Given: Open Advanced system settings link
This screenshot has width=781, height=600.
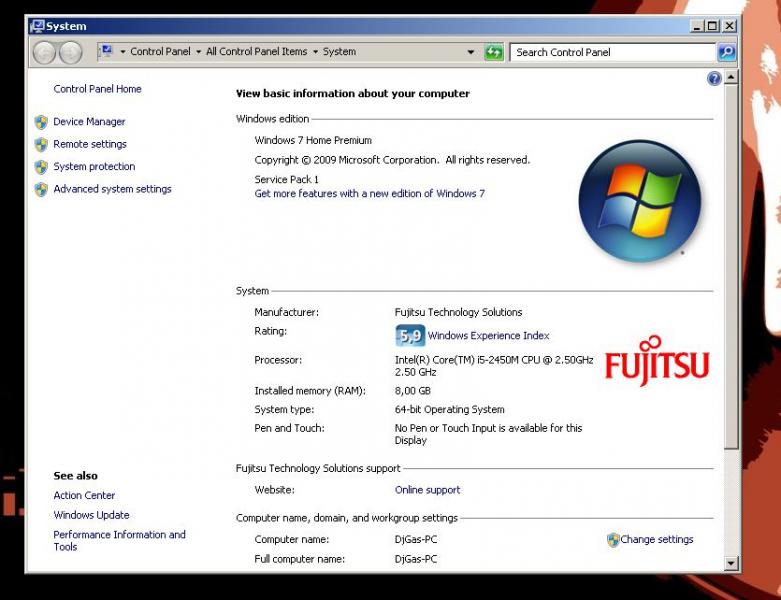Looking at the screenshot, I should click(113, 189).
